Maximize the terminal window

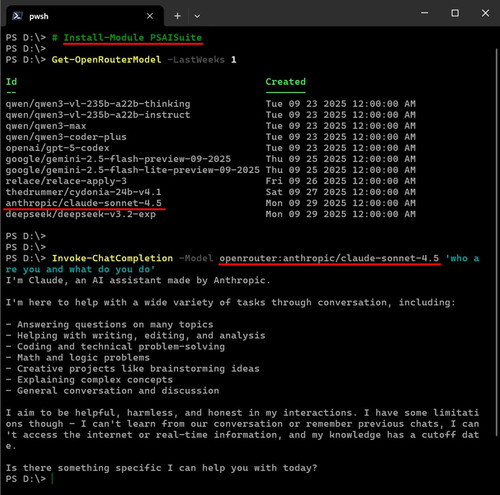455,13
